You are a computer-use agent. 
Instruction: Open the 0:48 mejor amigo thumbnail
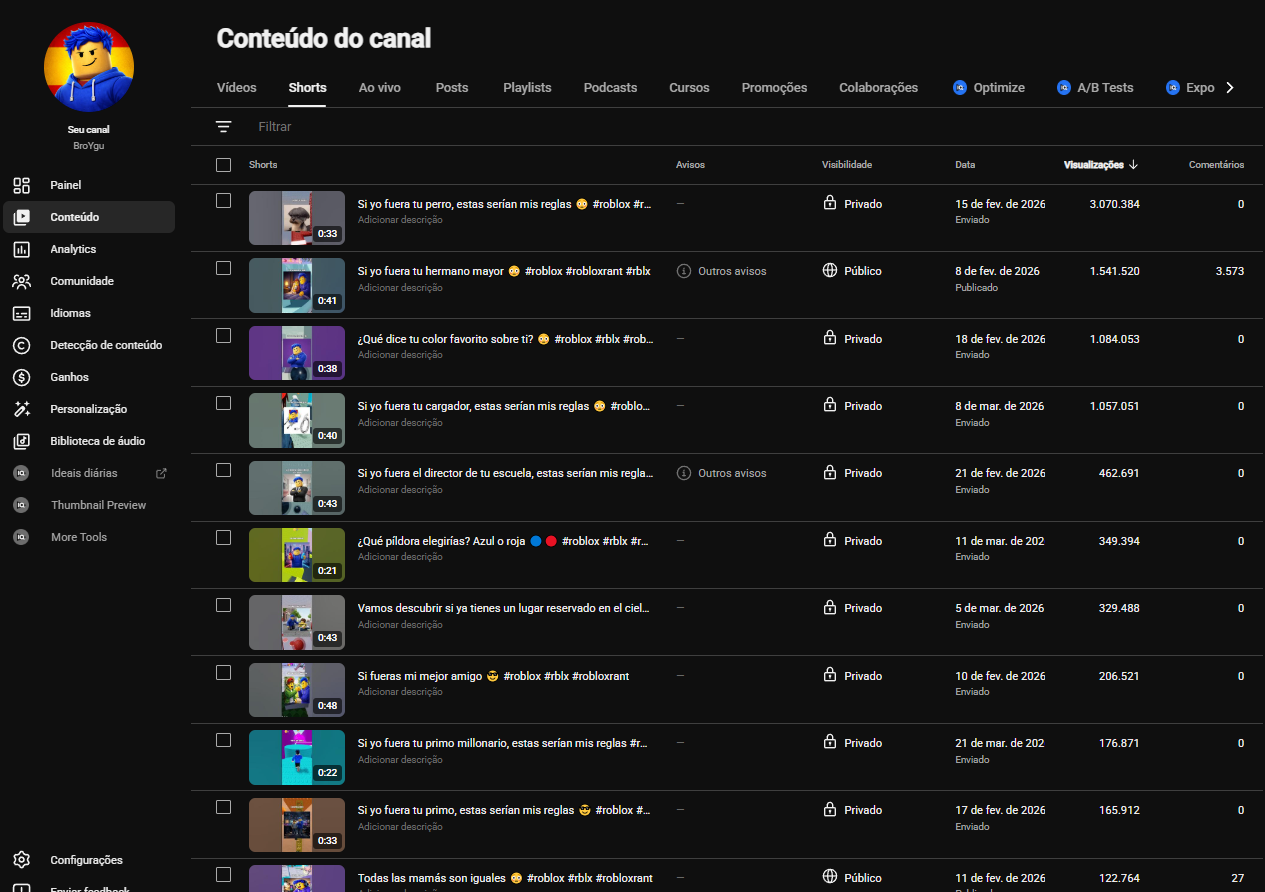pyautogui.click(x=297, y=690)
